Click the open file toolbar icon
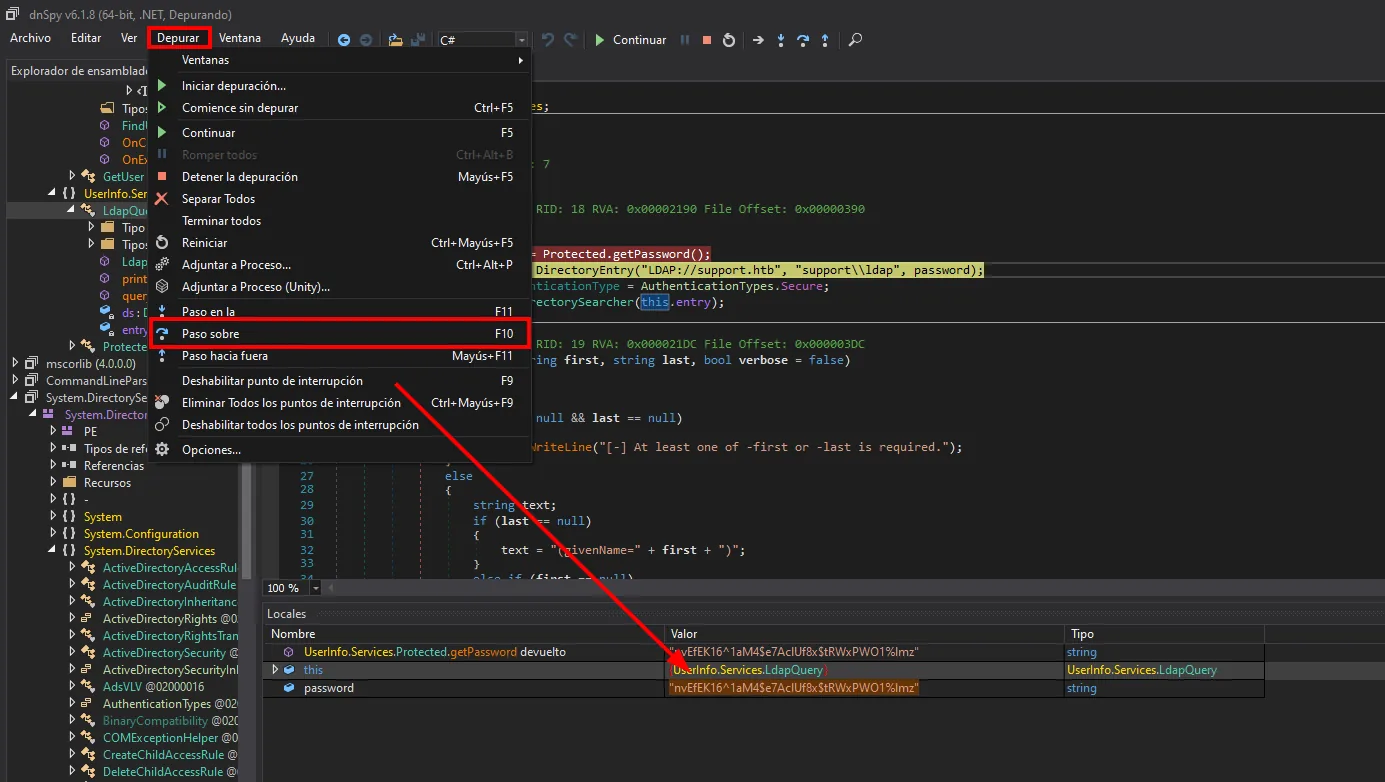 click(x=396, y=40)
